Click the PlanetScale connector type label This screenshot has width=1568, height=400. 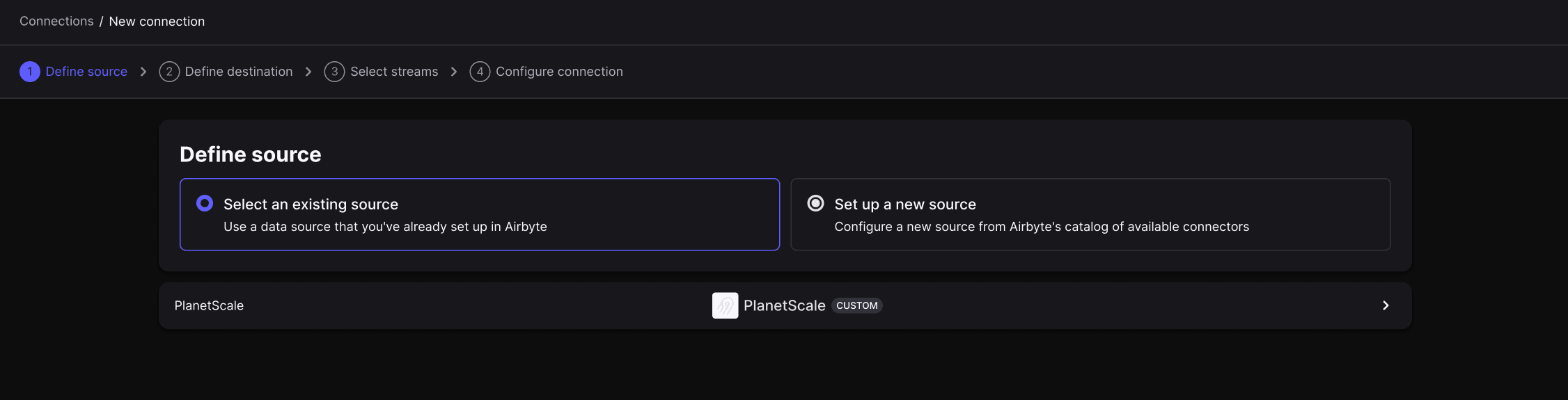tap(785, 305)
